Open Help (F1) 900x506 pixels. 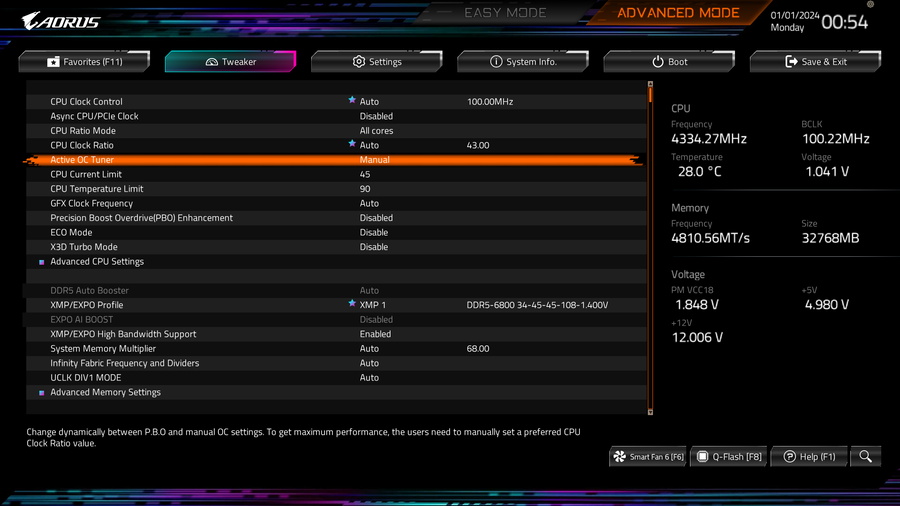point(809,457)
